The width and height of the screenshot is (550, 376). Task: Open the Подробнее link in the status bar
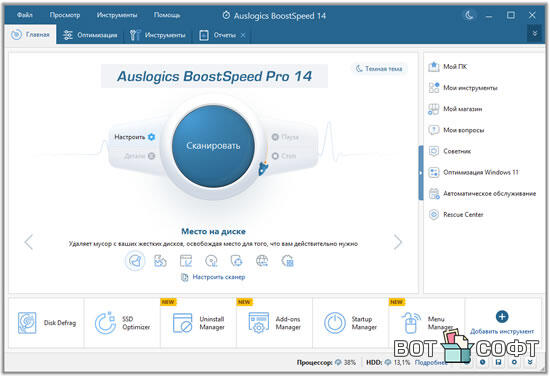431,362
